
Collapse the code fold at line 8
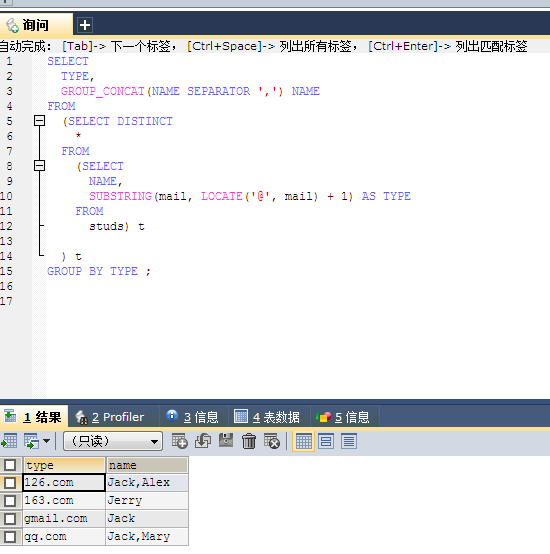tap(40, 166)
